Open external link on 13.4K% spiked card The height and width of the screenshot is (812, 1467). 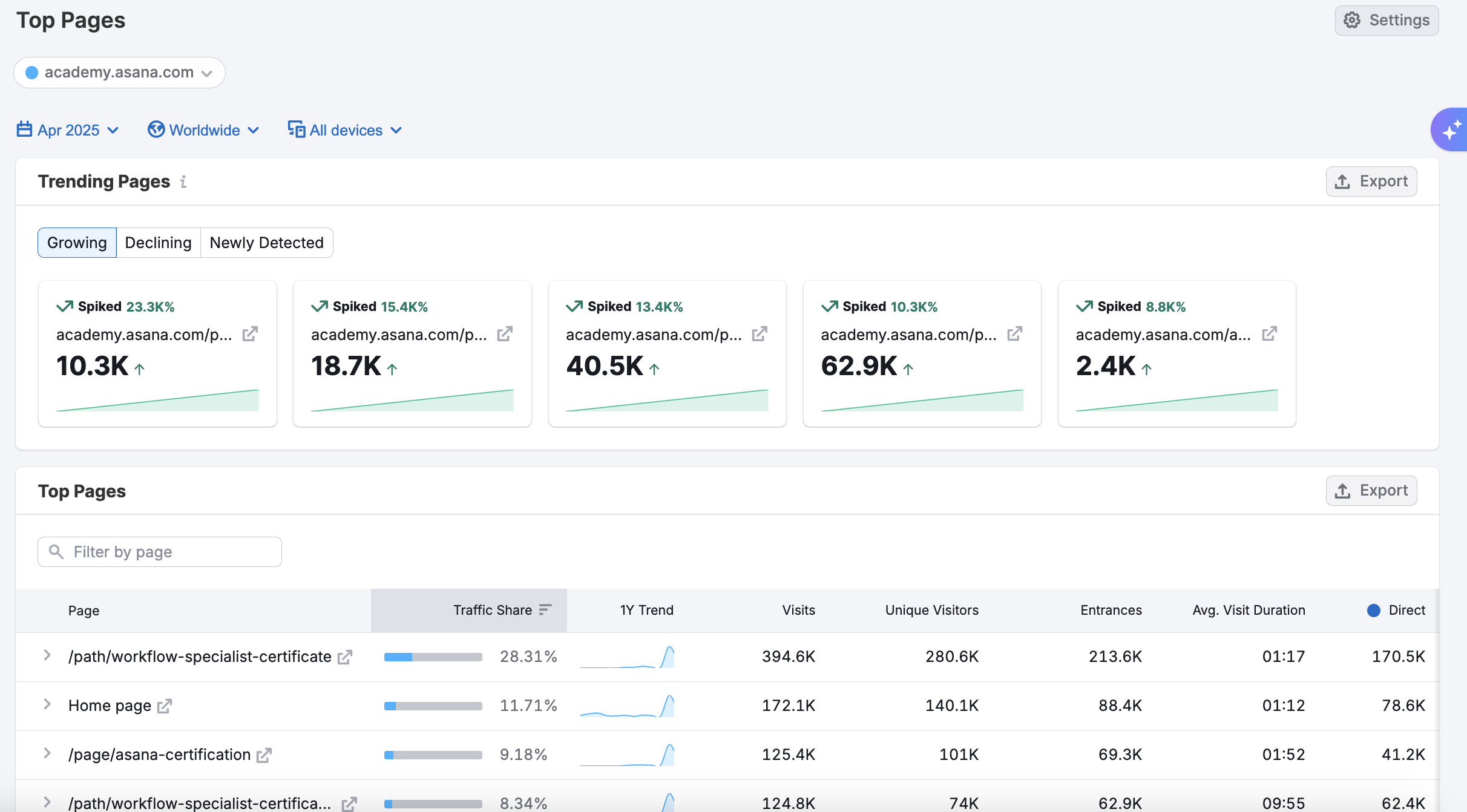pos(760,334)
